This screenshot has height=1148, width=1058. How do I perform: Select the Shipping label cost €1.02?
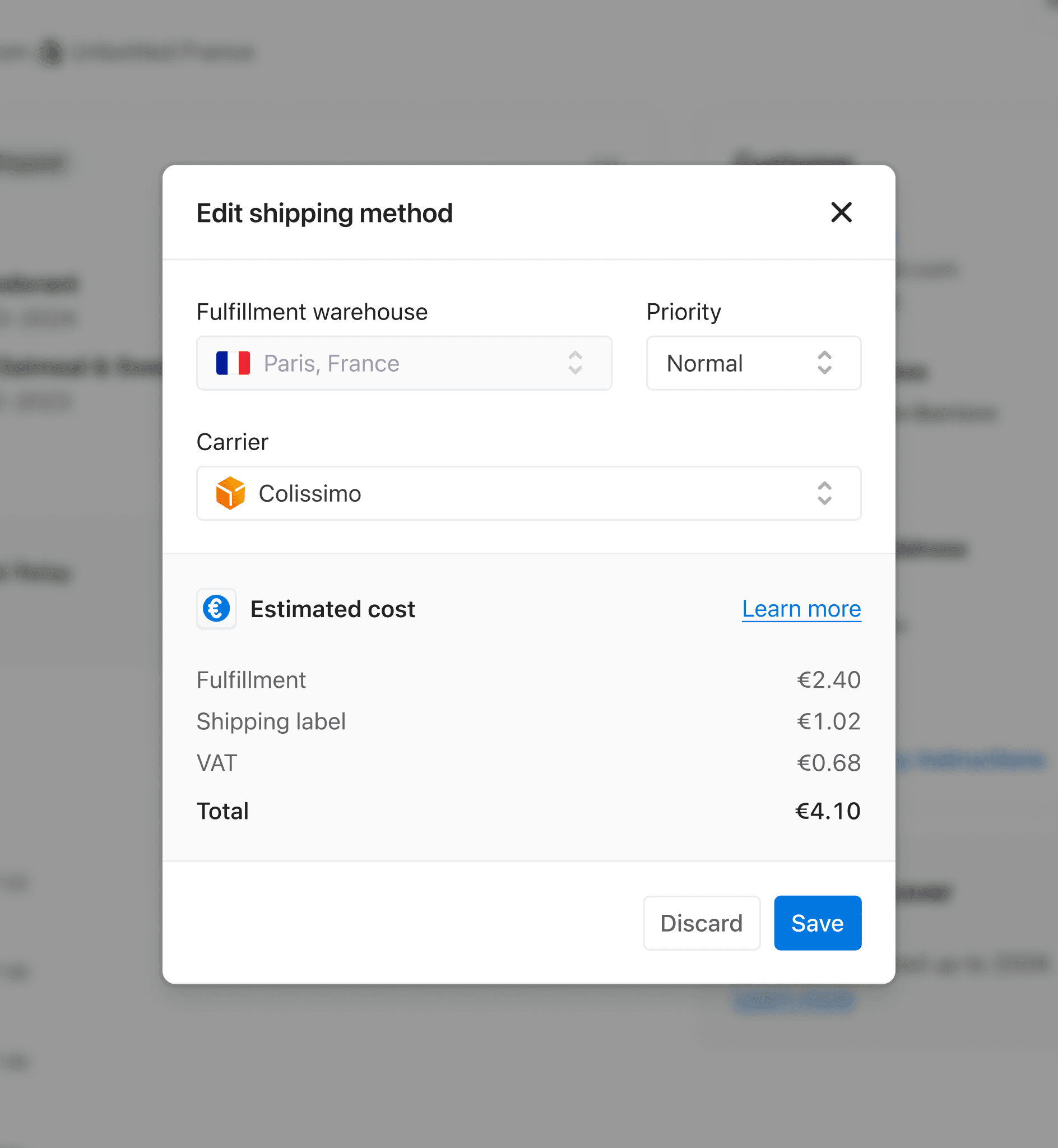(828, 721)
